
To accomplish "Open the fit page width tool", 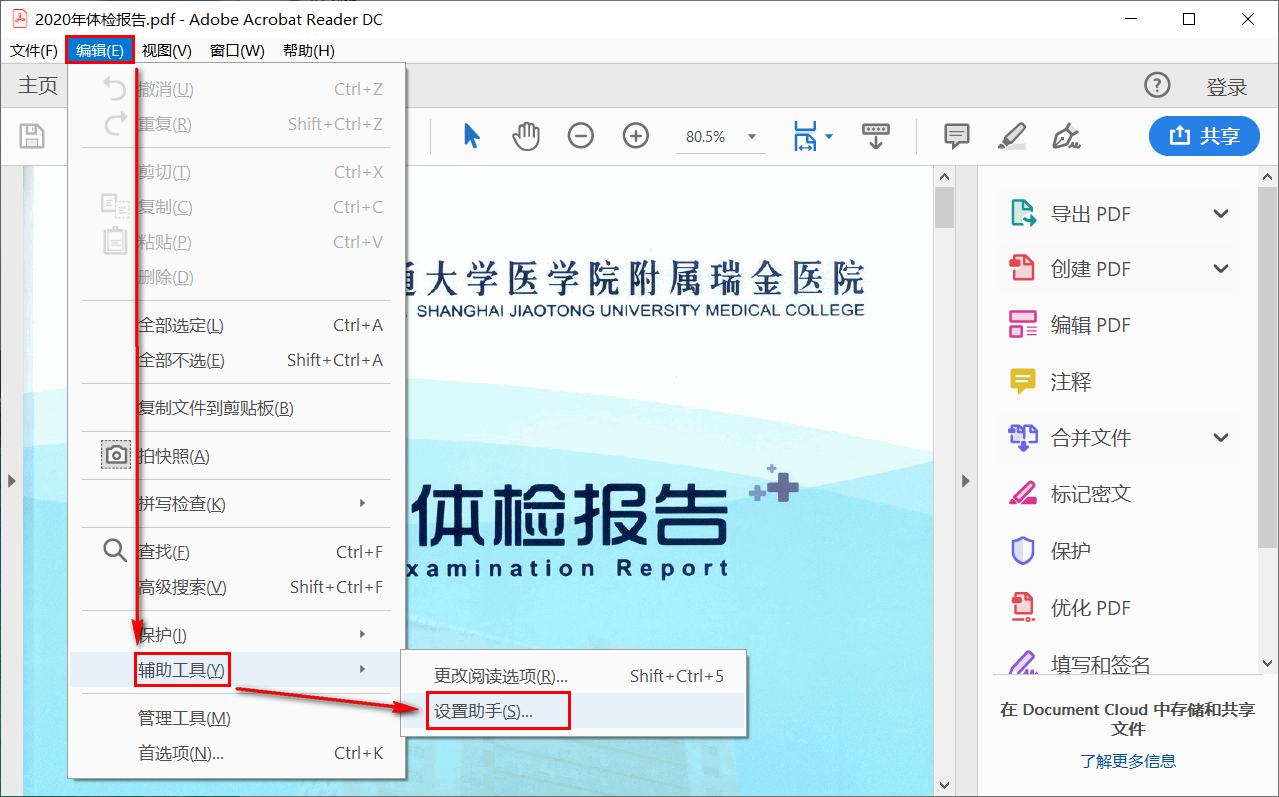I will click(x=805, y=136).
